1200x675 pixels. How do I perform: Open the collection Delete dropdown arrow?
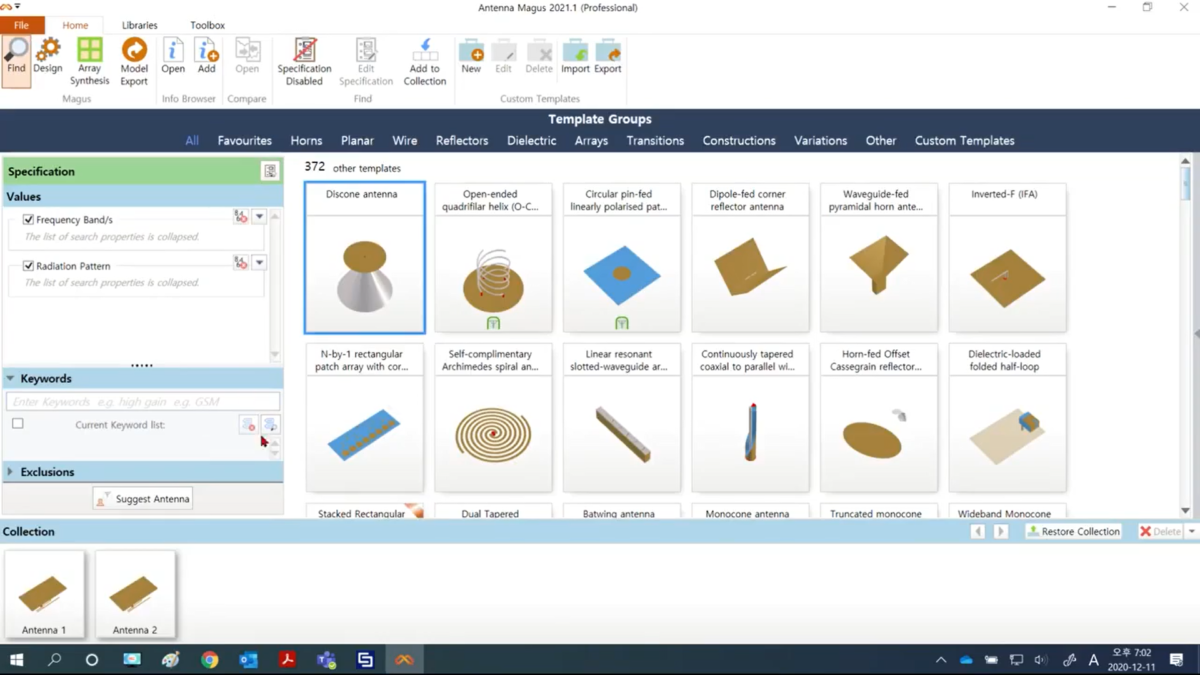[1191, 532]
